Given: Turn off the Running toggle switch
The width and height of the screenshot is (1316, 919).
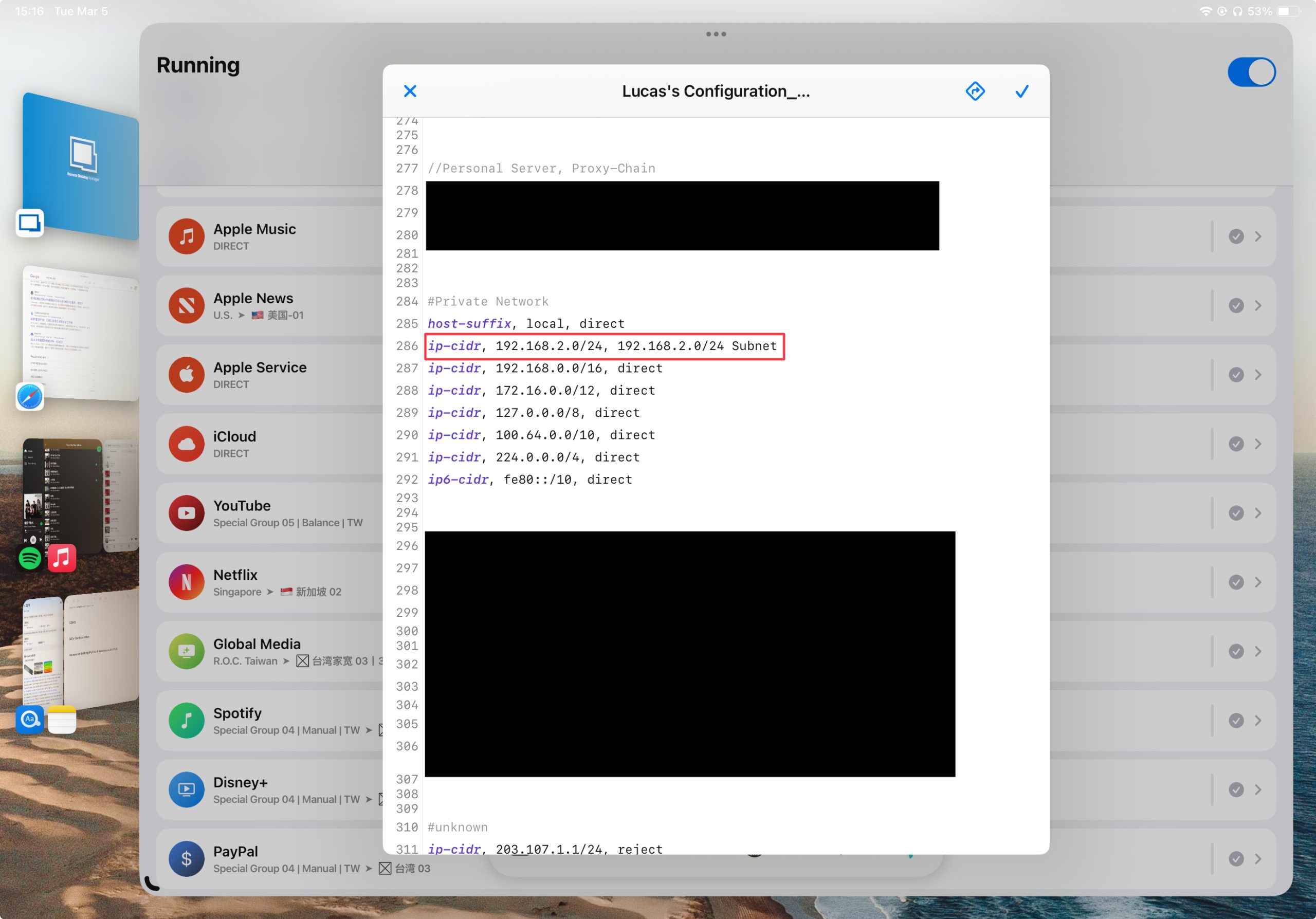Looking at the screenshot, I should click(1251, 72).
